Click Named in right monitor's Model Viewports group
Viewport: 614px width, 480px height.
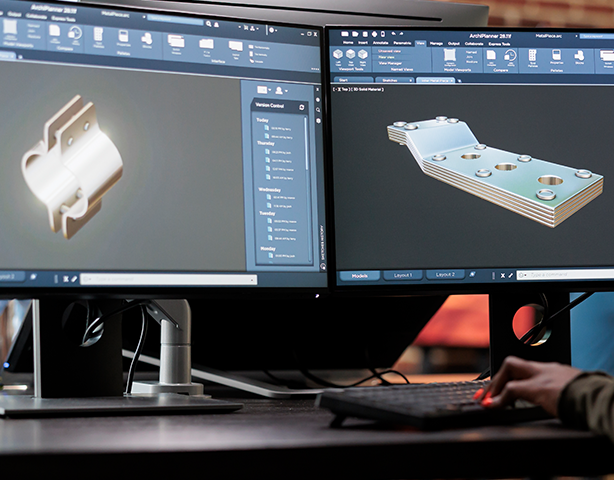tap(471, 52)
